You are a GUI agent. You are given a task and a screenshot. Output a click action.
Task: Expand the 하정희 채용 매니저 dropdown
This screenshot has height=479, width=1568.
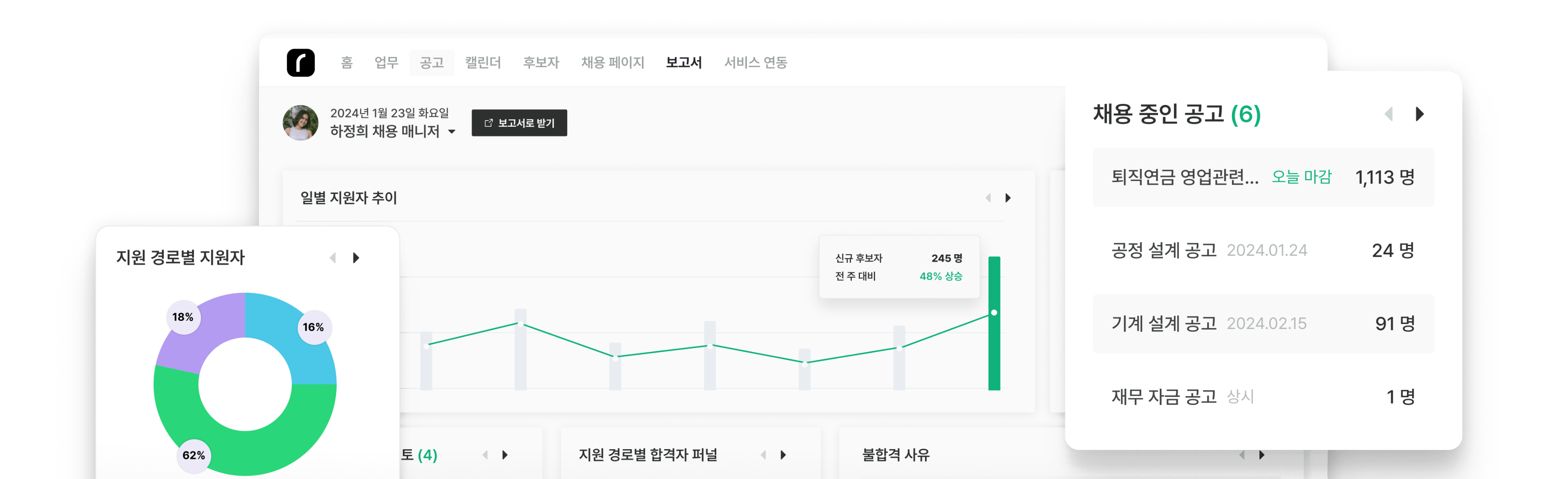[452, 132]
